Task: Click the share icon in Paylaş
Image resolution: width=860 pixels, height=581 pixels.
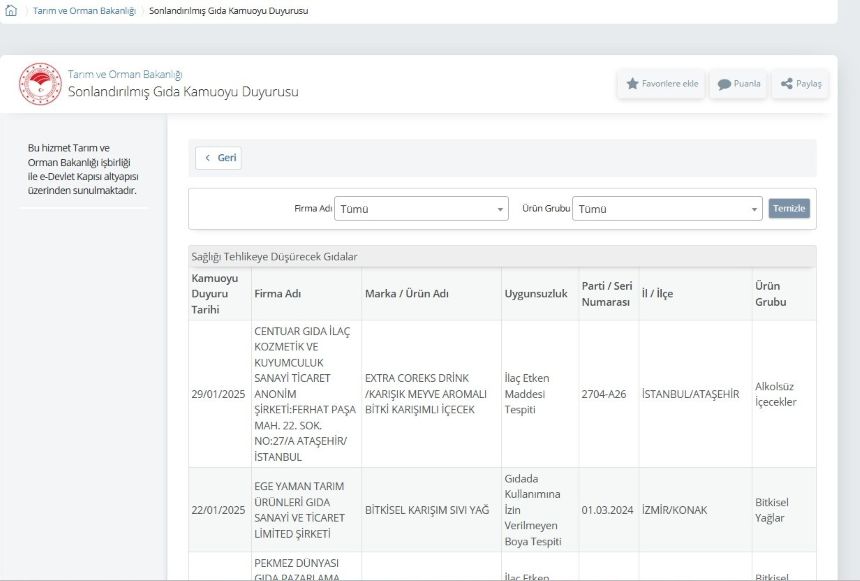Action: coord(787,83)
